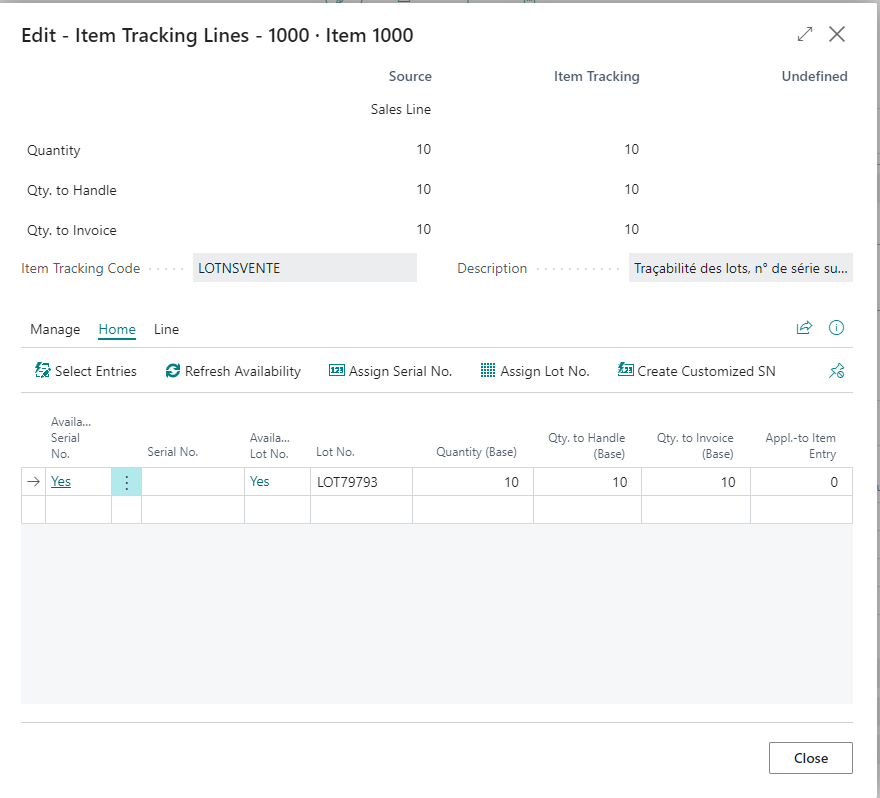Click the share icon above the toolbar
This screenshot has height=798, width=880.
click(x=804, y=328)
